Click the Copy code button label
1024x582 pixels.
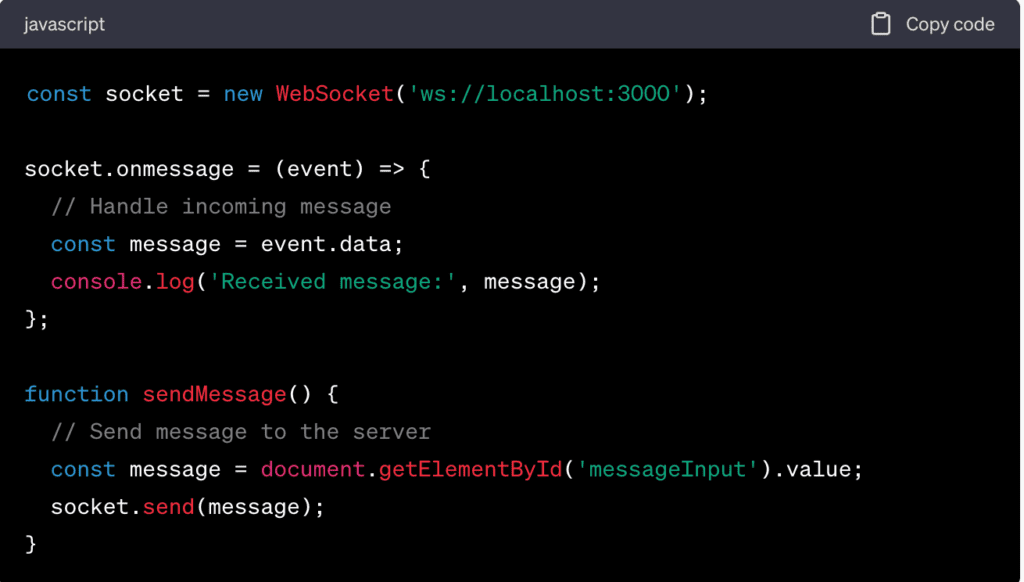tap(950, 24)
